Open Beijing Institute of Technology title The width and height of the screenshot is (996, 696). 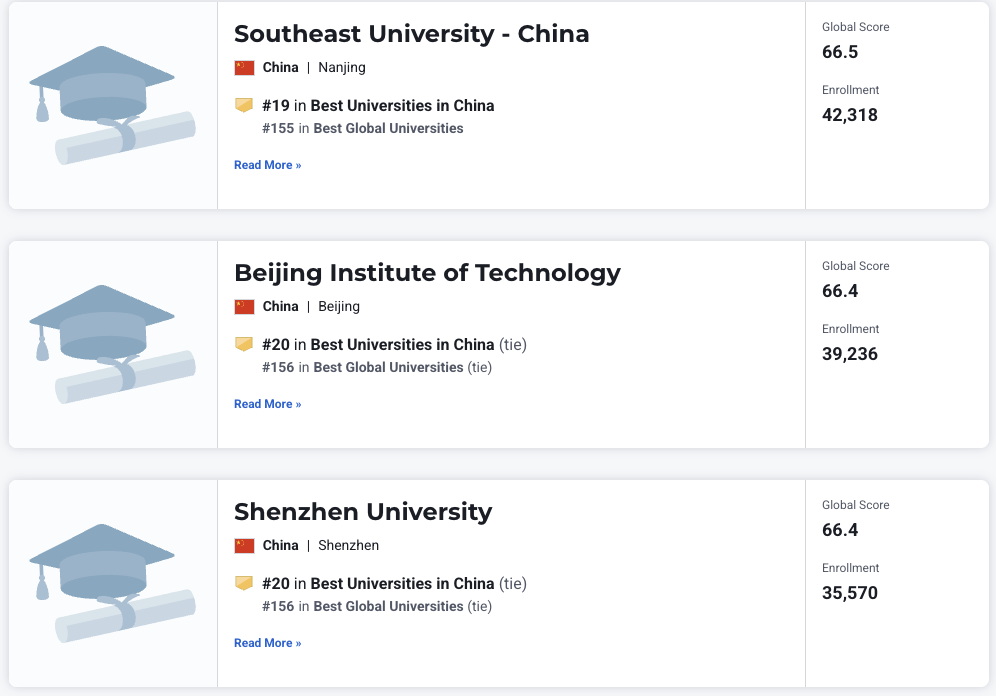click(x=427, y=273)
